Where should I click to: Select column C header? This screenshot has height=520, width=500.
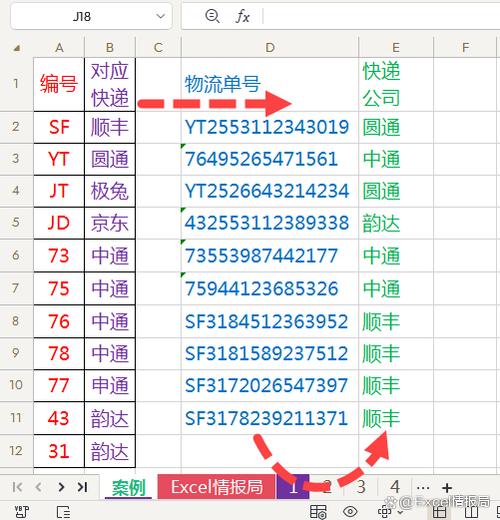coord(158,48)
